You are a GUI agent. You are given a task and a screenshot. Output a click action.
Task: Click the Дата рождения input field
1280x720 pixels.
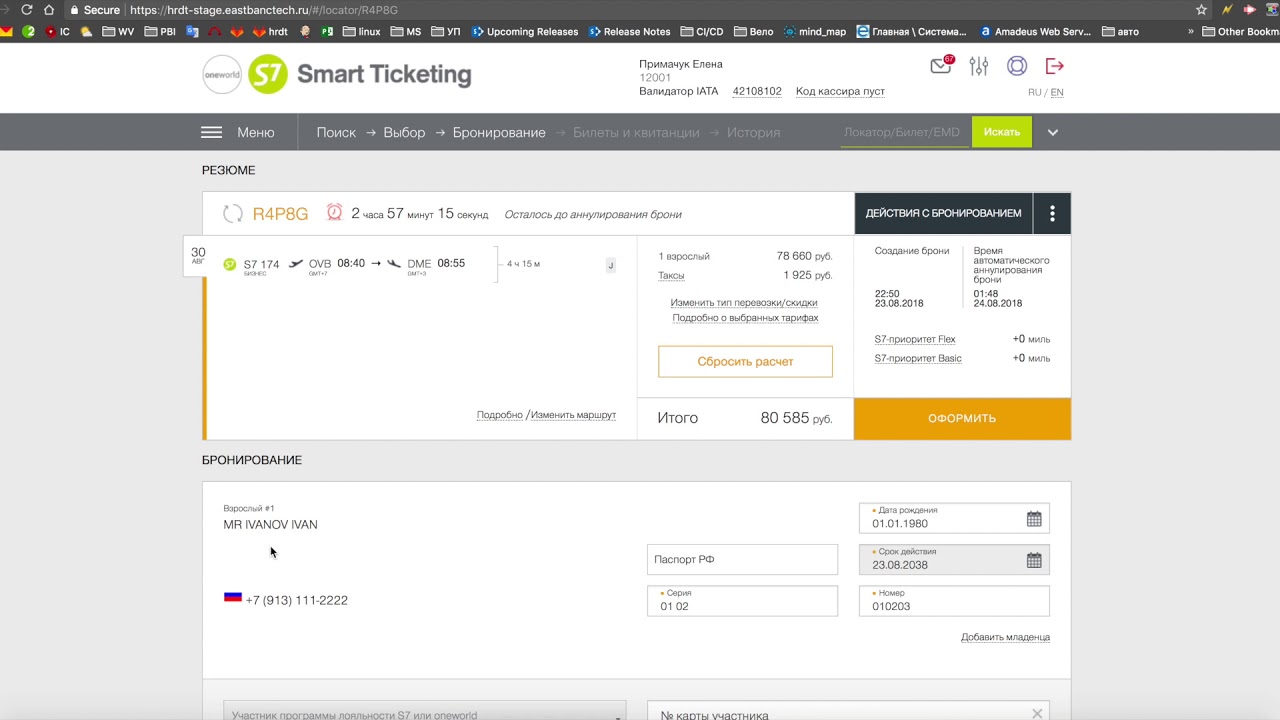tap(954, 518)
